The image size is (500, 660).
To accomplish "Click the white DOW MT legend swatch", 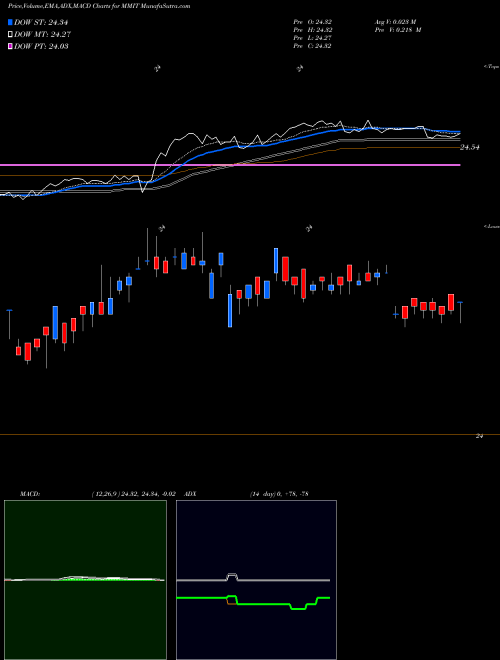I will 10,35.
